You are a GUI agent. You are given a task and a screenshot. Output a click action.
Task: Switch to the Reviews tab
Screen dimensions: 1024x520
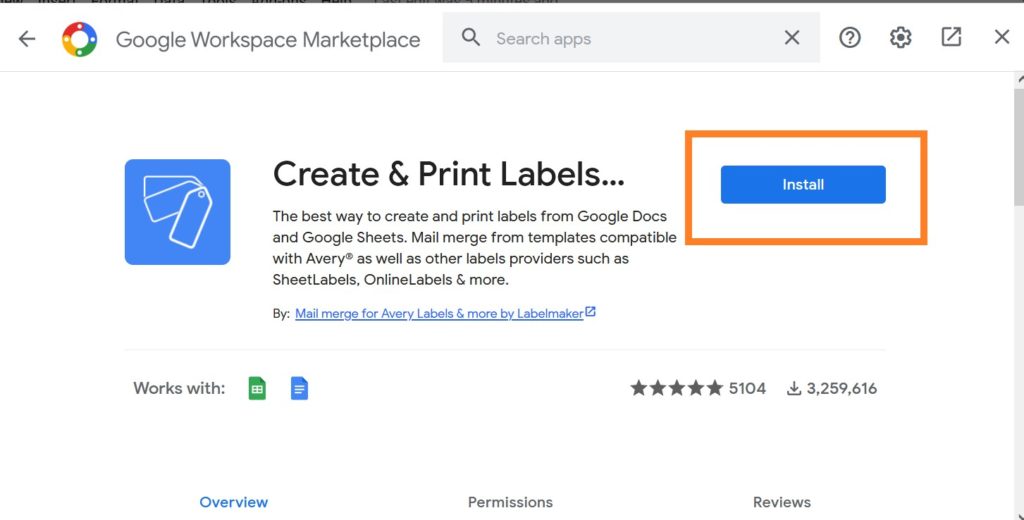pyautogui.click(x=782, y=502)
